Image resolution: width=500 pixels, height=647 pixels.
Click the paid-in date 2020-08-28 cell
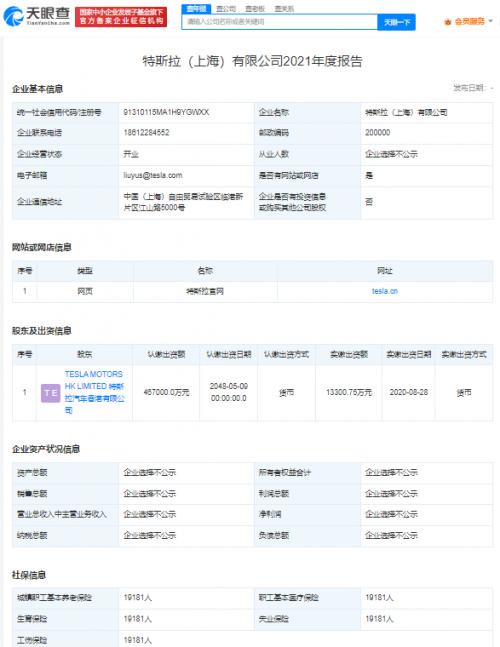coord(408,392)
